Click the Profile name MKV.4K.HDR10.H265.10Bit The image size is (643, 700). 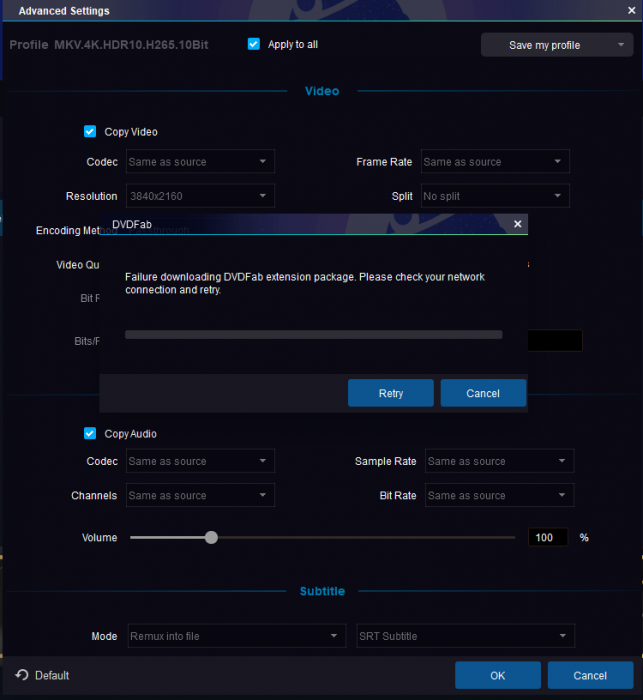click(x=131, y=45)
